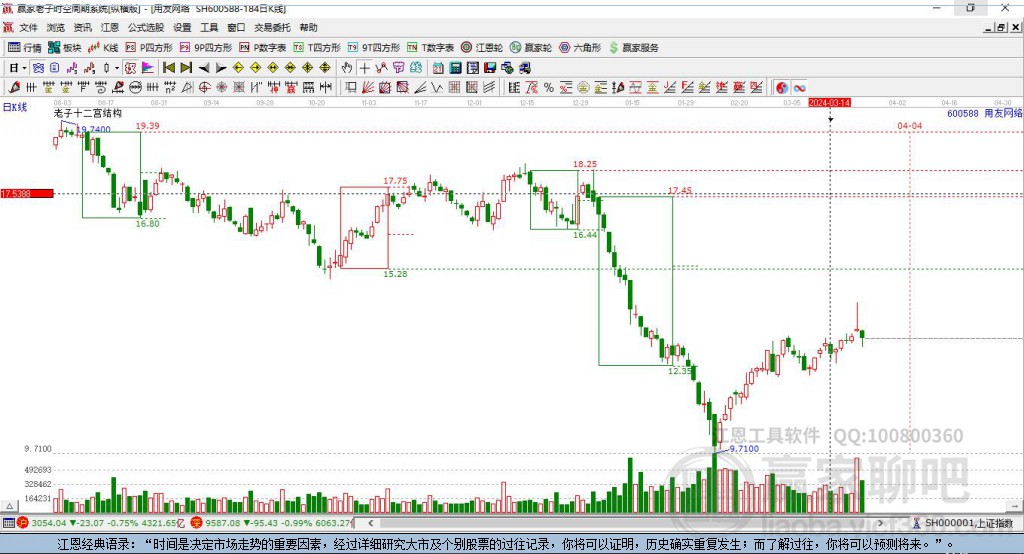Select the Gann fan lines tool
The height and width of the screenshot is (554, 1024).
point(368,88)
